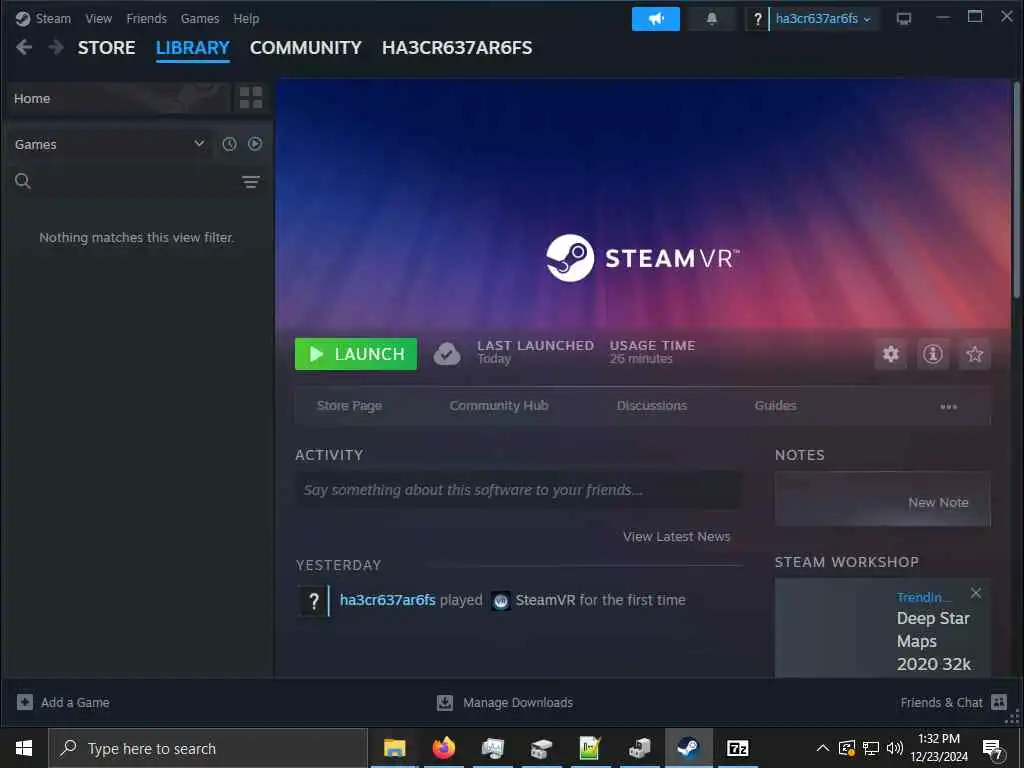Open SteamVR Store Page link
The image size is (1024, 768).
tap(349, 406)
